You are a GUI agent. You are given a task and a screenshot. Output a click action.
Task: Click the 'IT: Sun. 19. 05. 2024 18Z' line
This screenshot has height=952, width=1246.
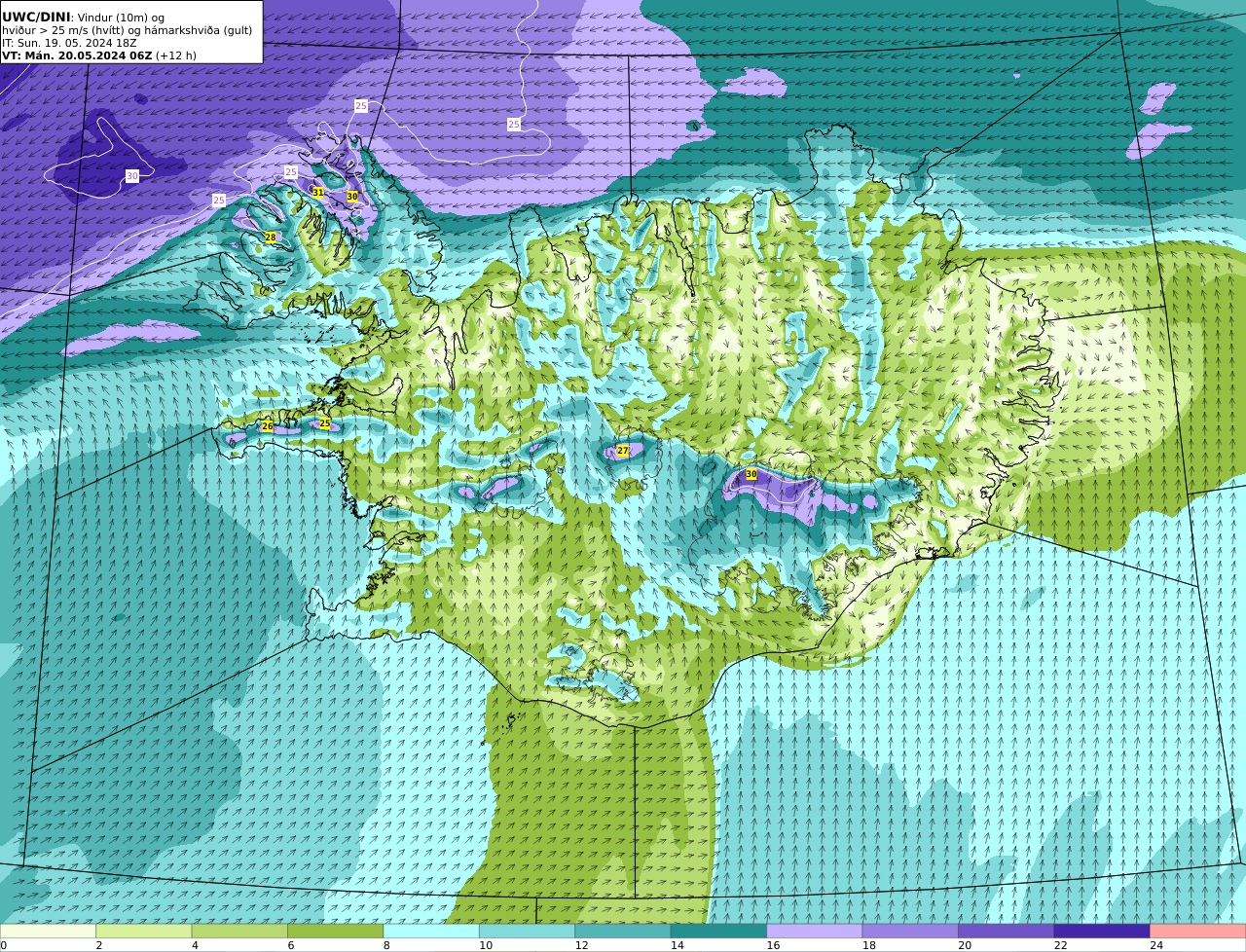coord(69,43)
